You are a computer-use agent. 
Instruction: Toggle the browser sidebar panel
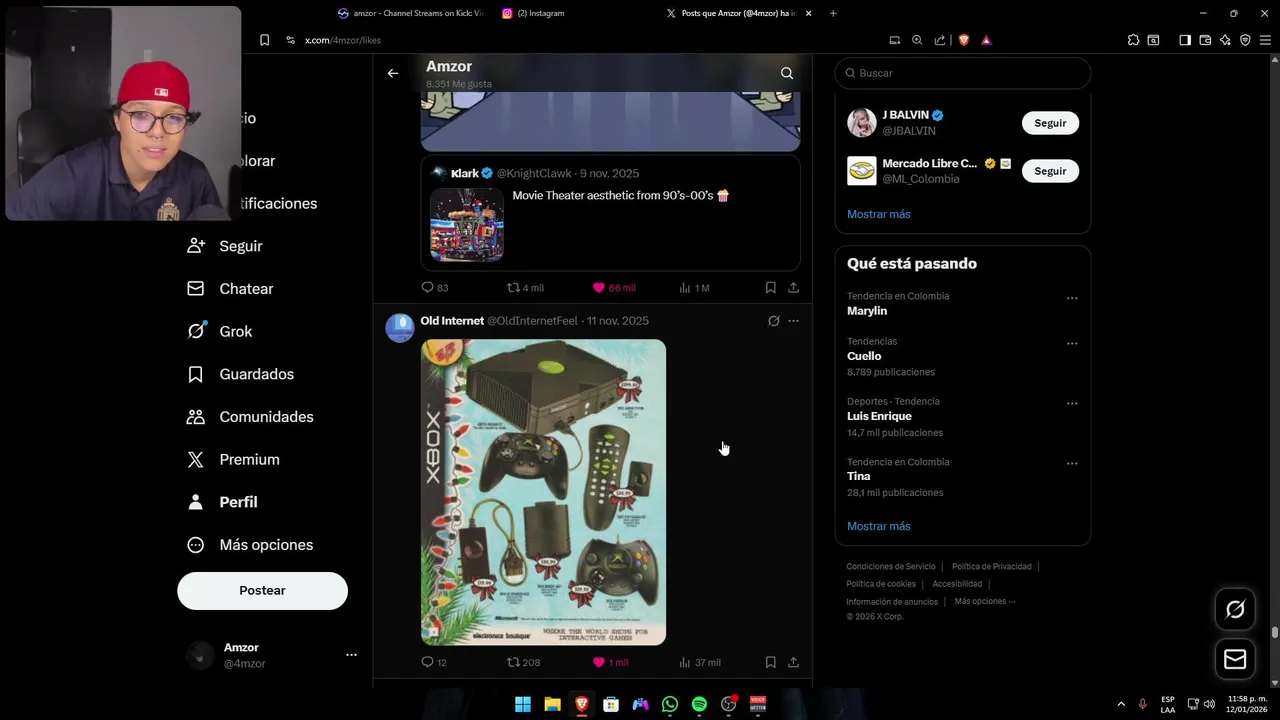click(x=1185, y=40)
